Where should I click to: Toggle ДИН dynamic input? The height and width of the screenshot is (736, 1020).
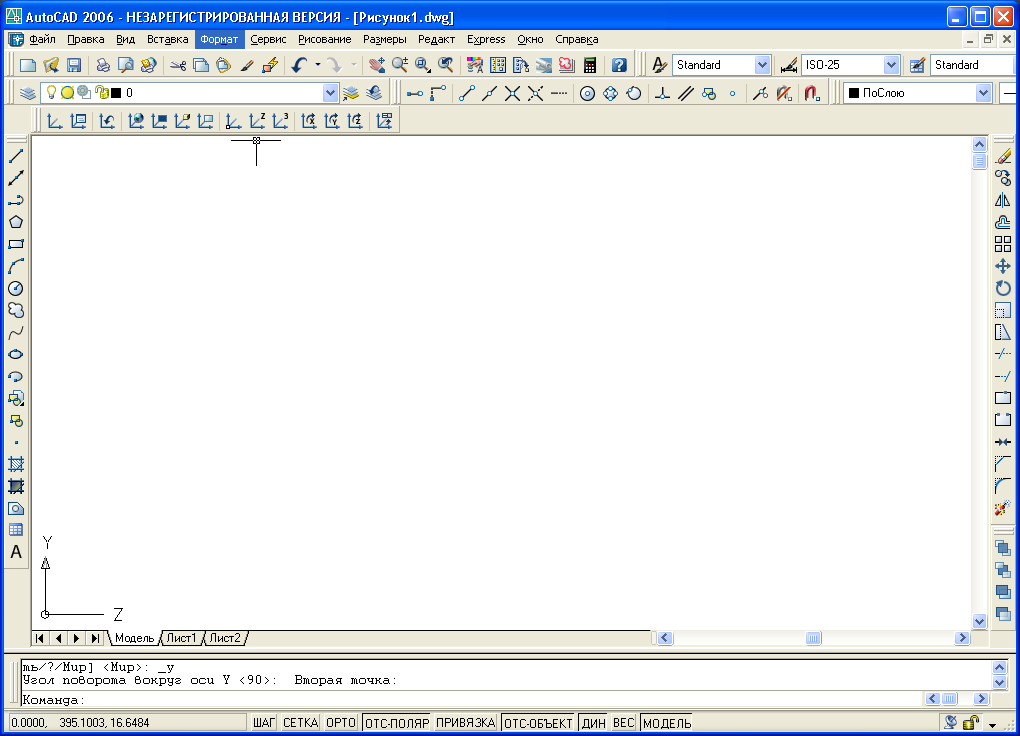tap(593, 723)
